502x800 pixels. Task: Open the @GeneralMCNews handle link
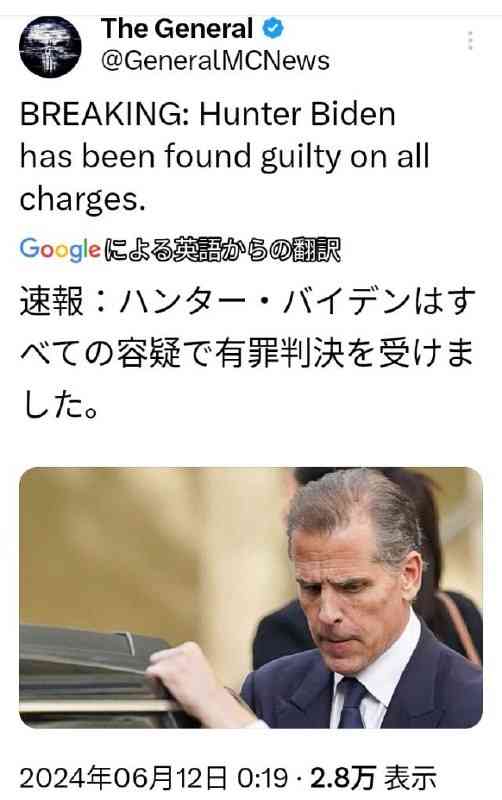[215, 61]
